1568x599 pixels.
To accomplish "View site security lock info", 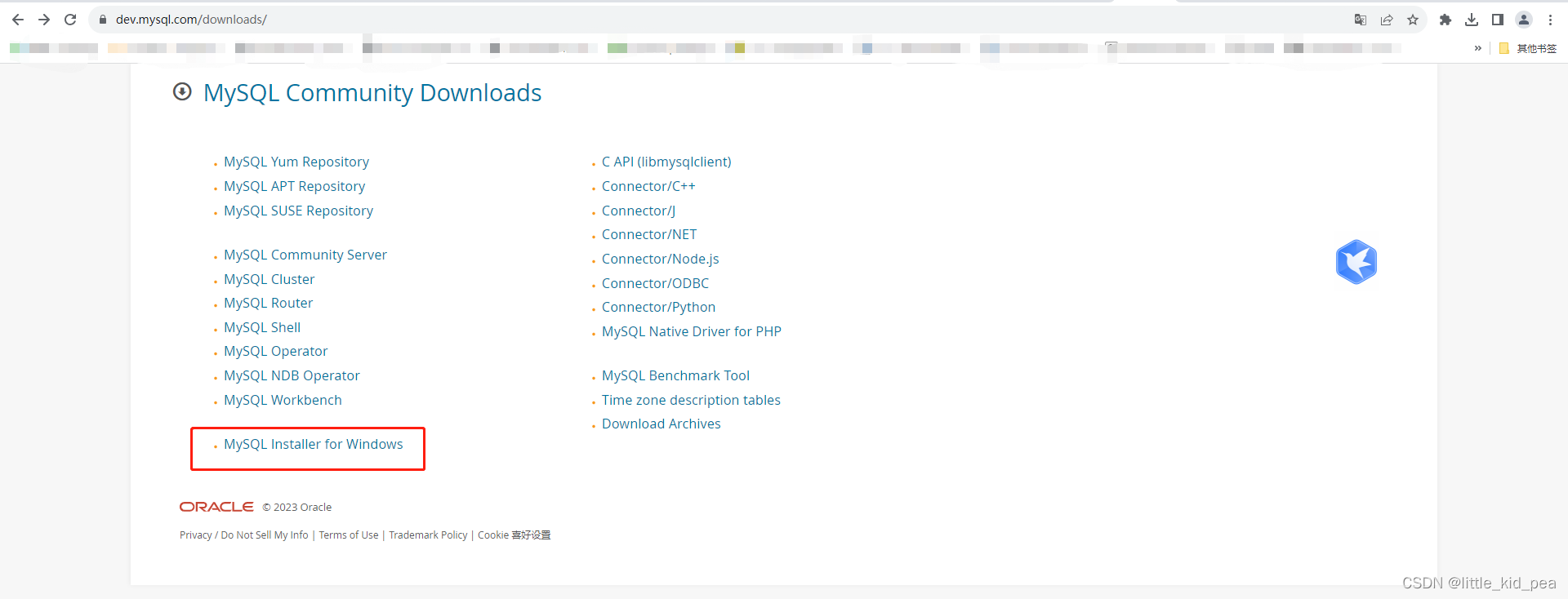I will tap(103, 20).
